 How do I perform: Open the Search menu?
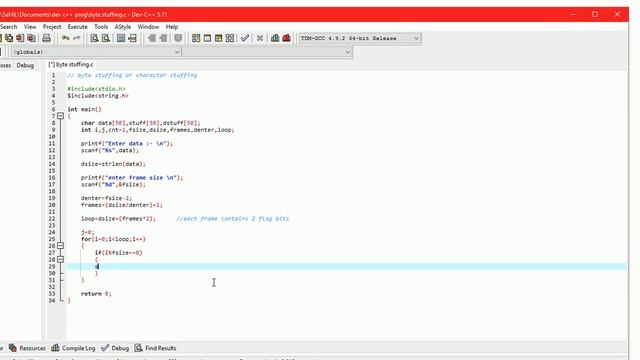pyautogui.click(x=9, y=27)
